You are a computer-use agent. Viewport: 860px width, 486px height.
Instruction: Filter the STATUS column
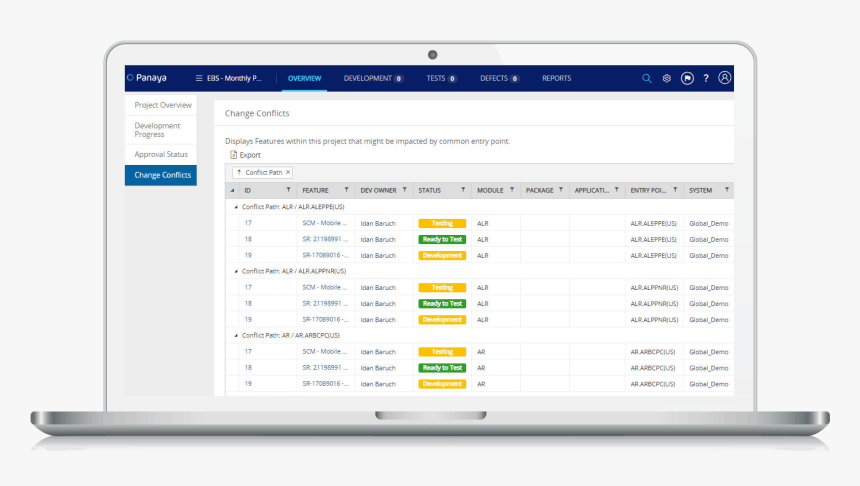click(463, 190)
